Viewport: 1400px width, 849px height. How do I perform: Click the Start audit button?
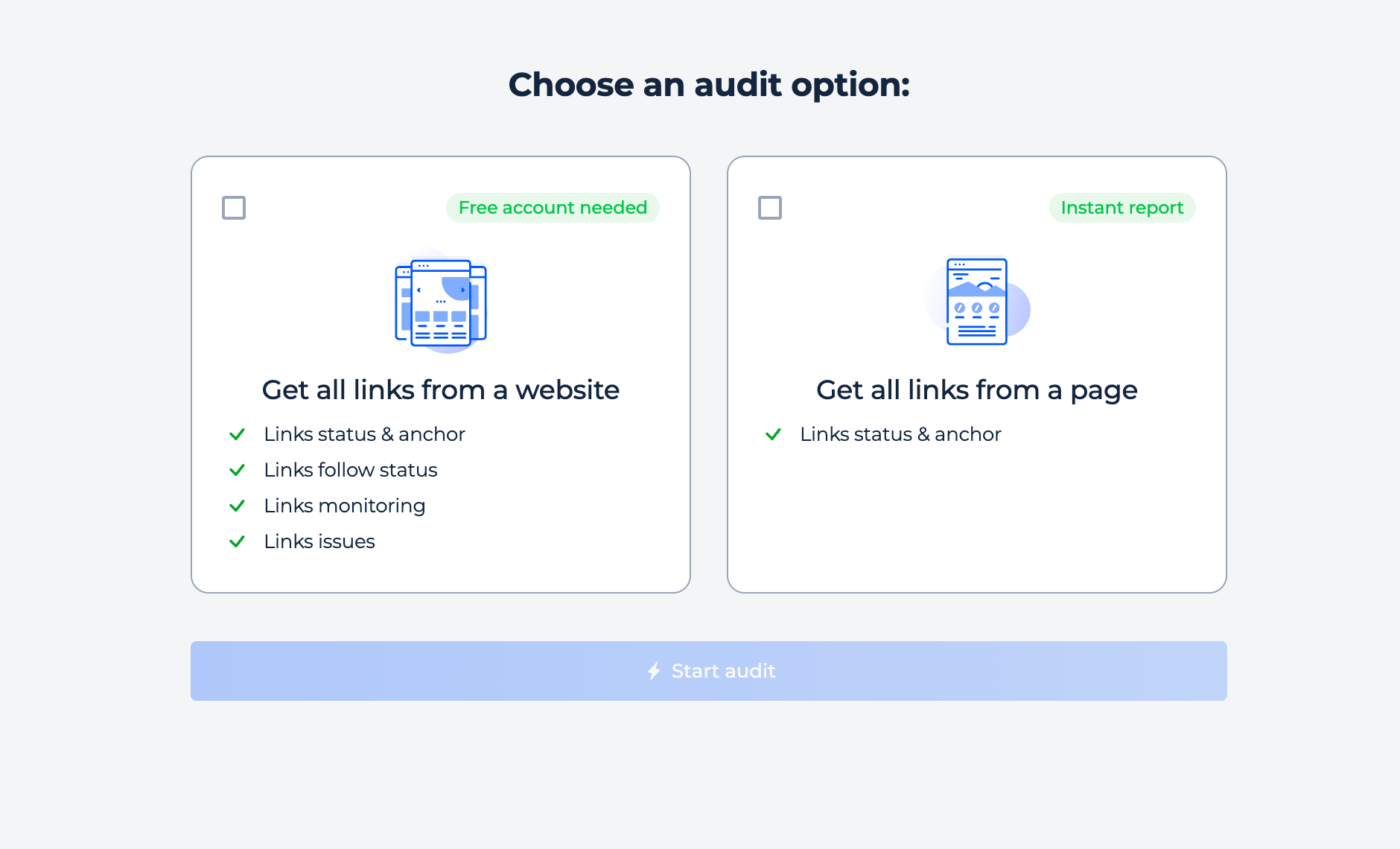point(709,671)
